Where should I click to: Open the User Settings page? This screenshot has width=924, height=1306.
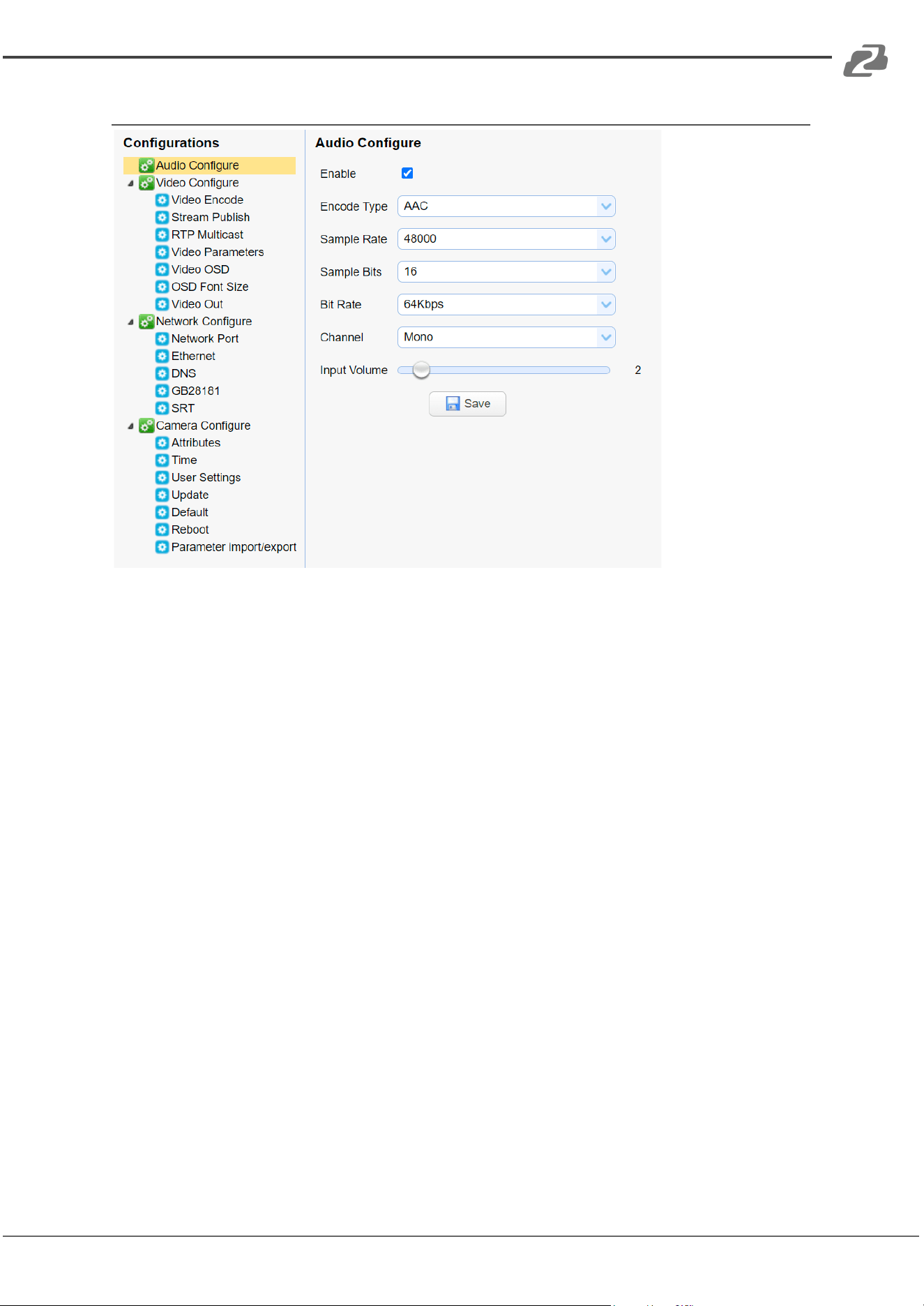[x=206, y=478]
